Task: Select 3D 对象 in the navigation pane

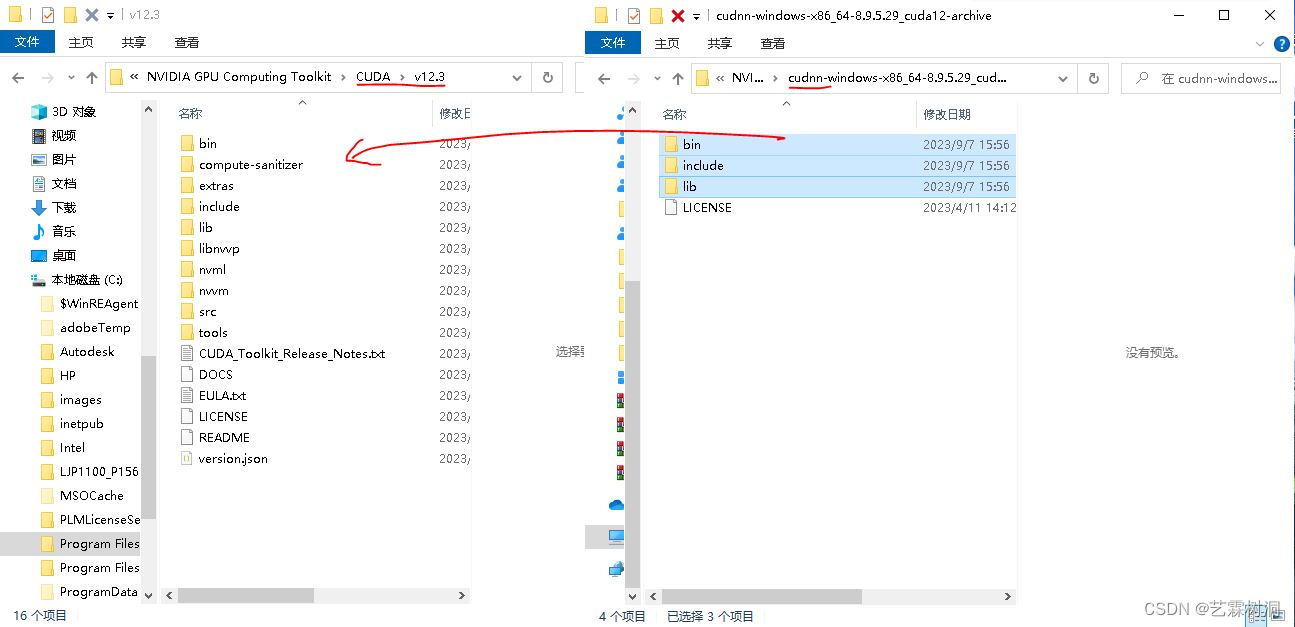Action: (64, 112)
